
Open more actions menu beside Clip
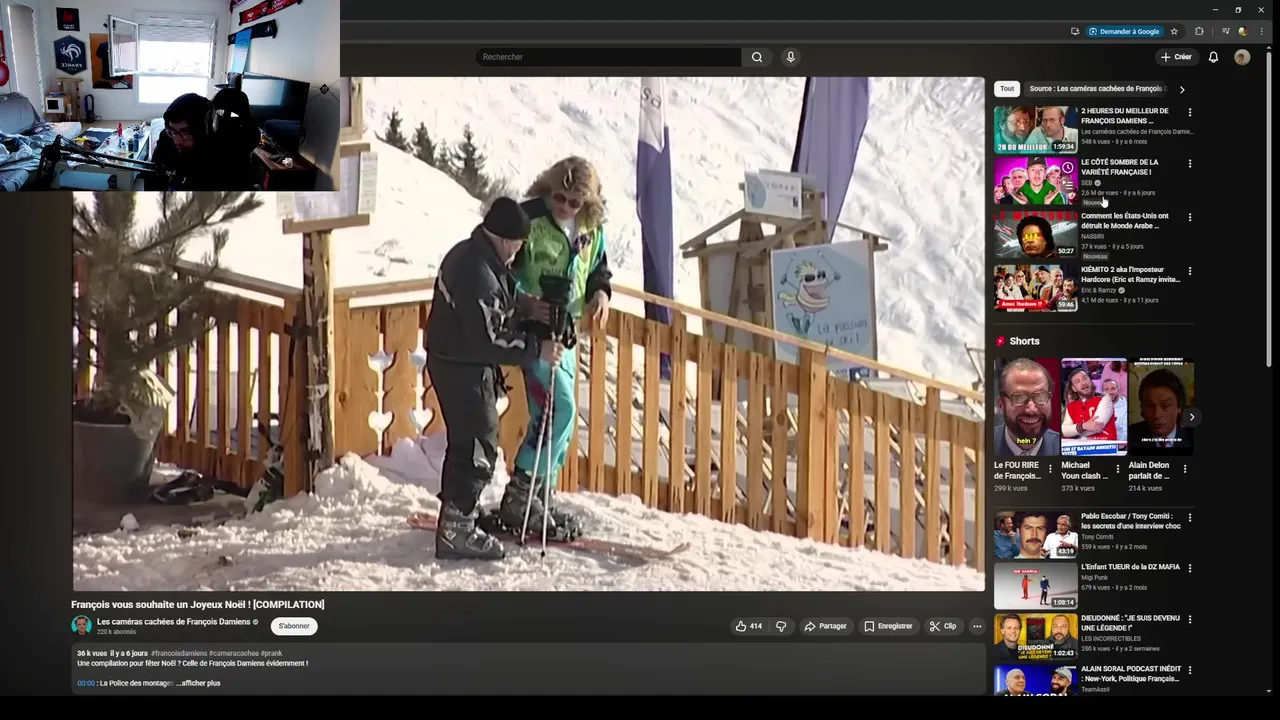[x=977, y=626]
